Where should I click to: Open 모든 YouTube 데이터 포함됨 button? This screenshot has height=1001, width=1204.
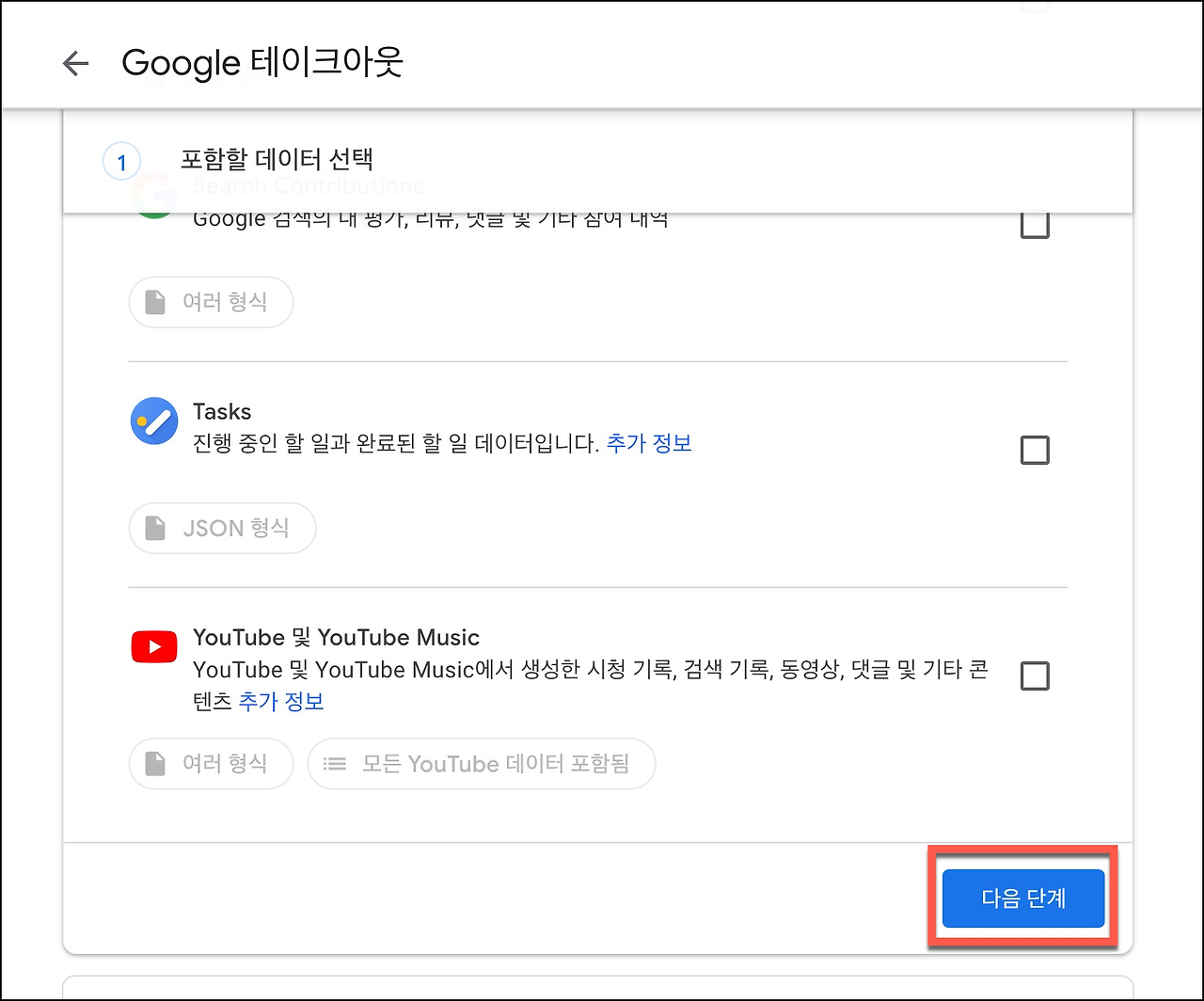point(482,763)
